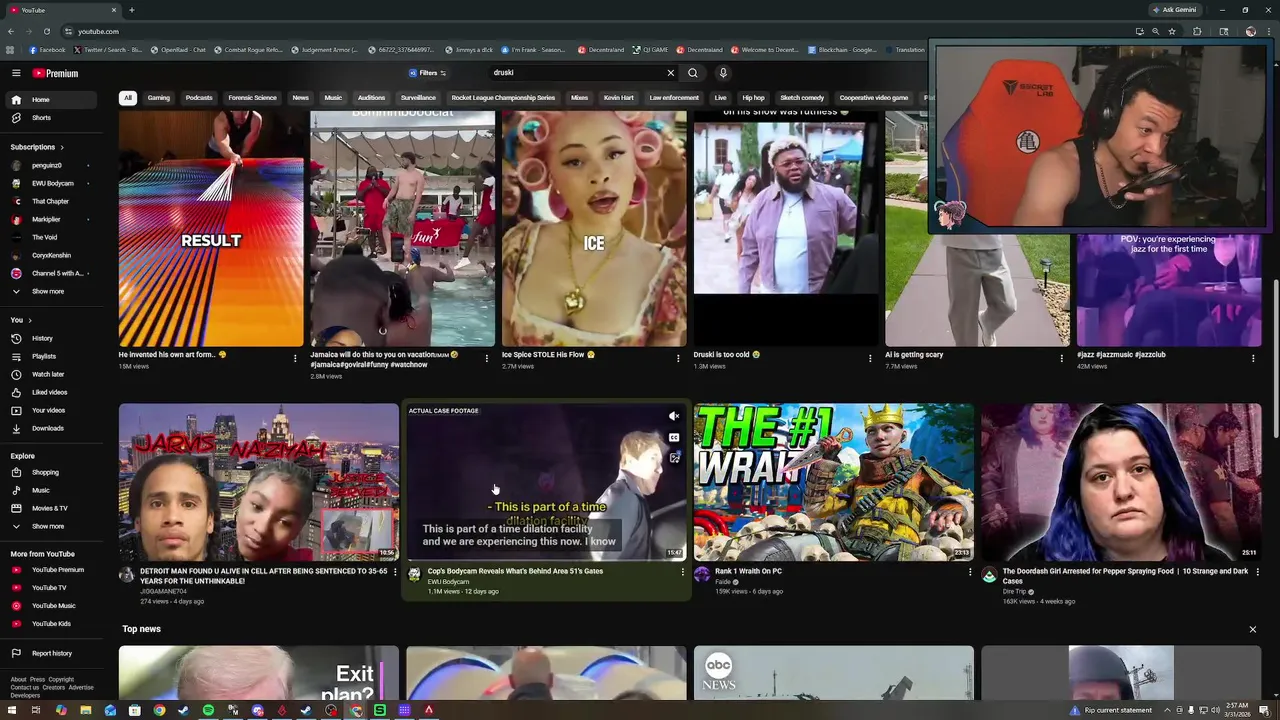1280x720 pixels.
Task: Open options menu for Druski is too cold
Action: pos(870,358)
